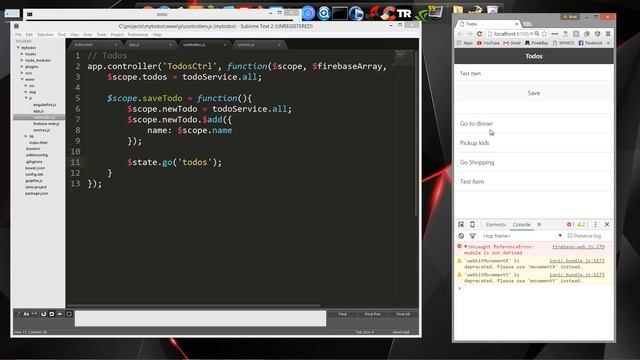The image size is (640, 360).
Task: Expand the Uncaught ReferenceError message
Action: pyautogui.click(x=466, y=247)
